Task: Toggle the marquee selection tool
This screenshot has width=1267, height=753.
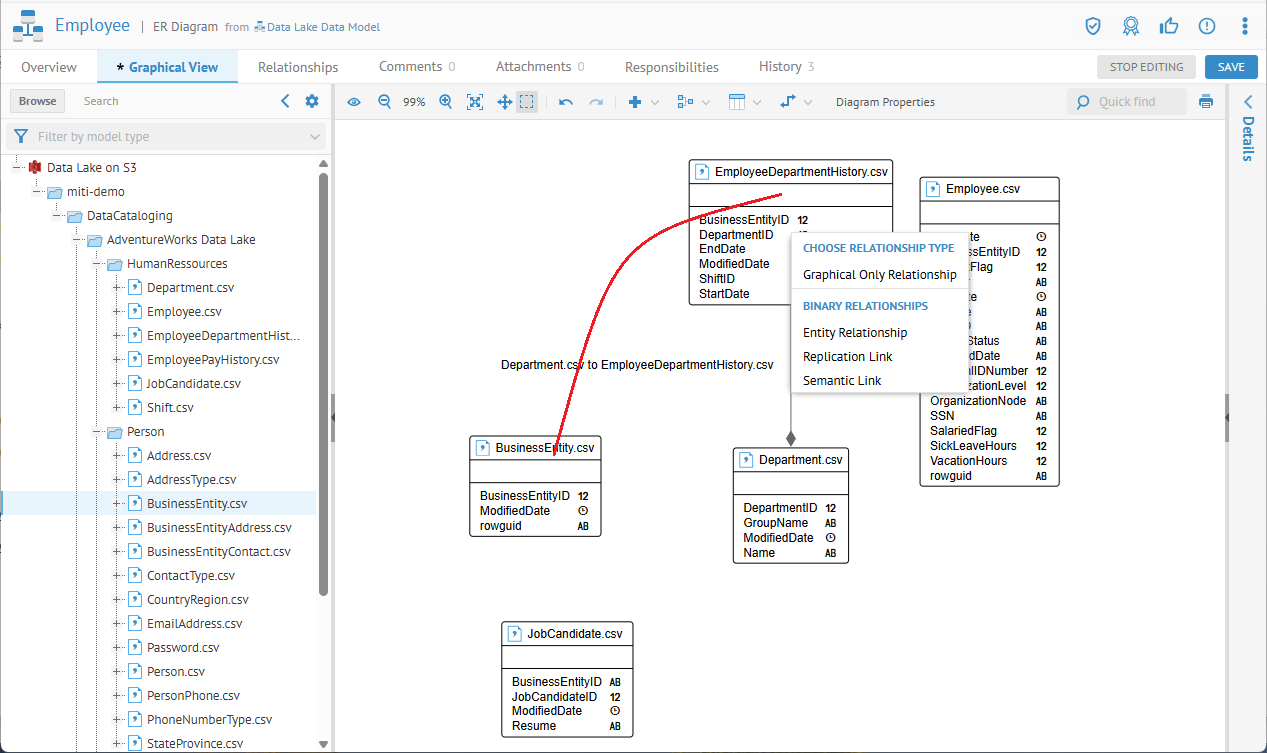Action: click(x=527, y=102)
